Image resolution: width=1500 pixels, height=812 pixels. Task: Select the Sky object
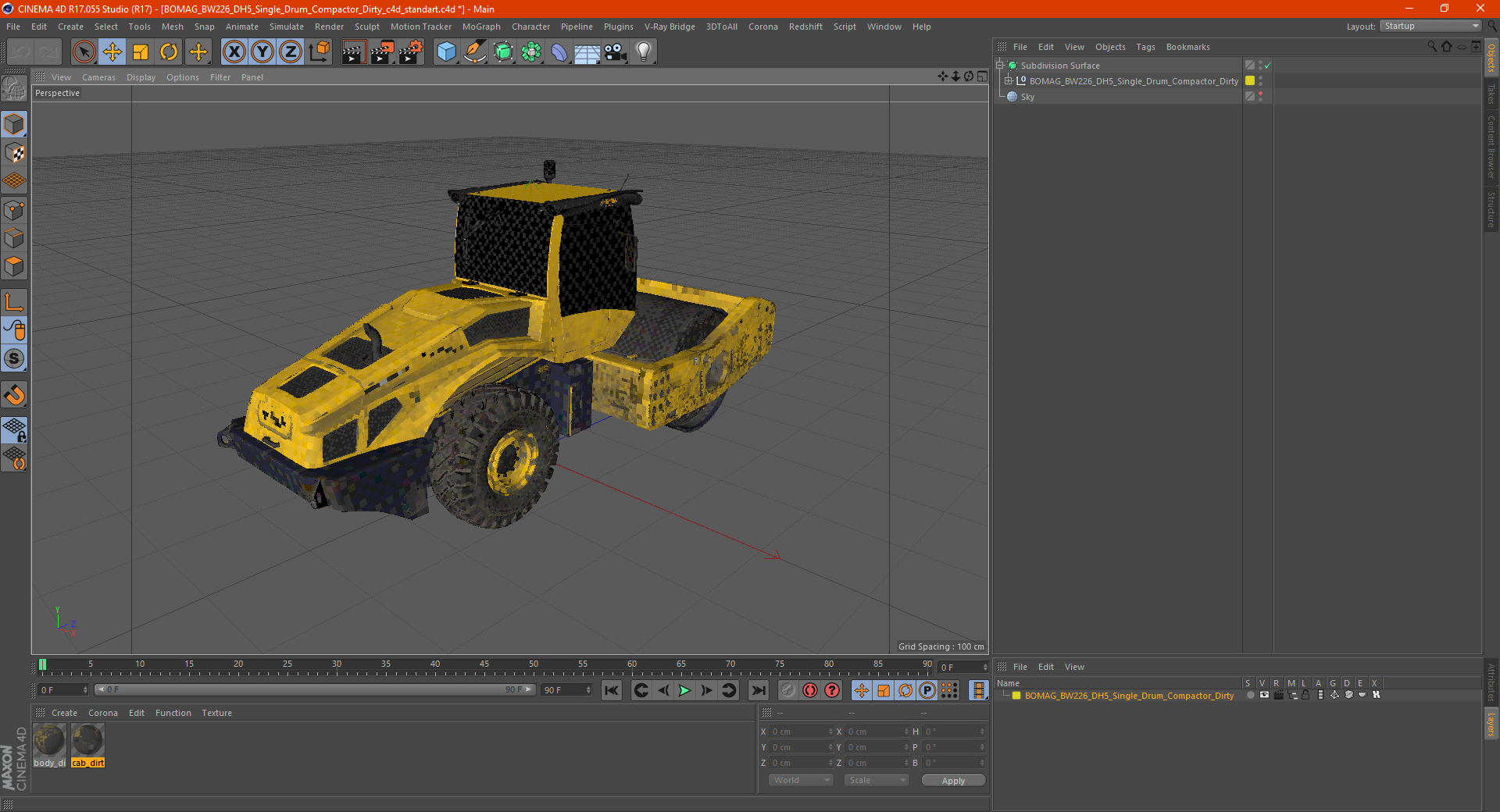point(1027,97)
